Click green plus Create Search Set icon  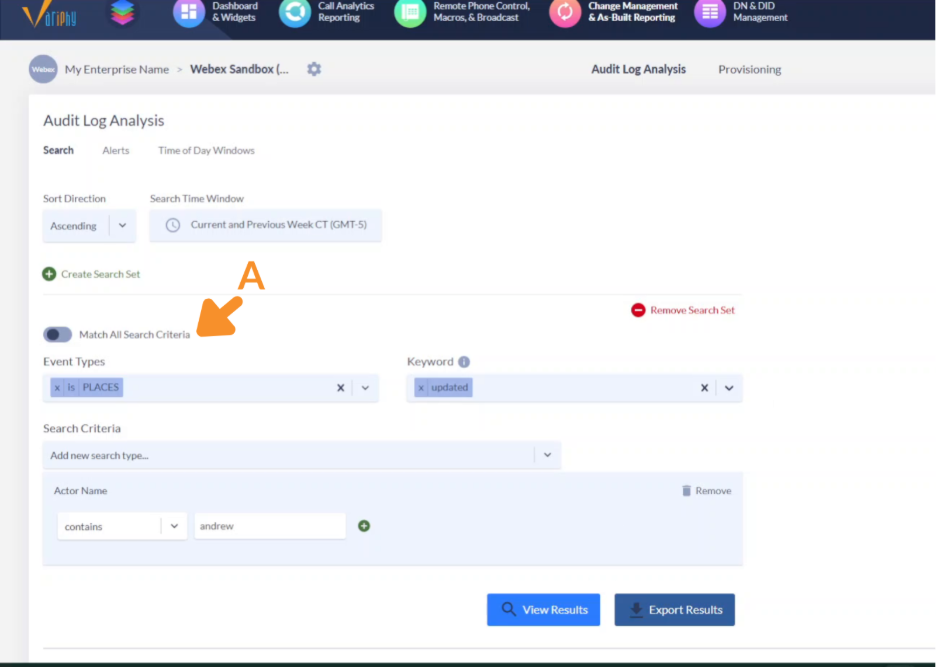[49, 274]
